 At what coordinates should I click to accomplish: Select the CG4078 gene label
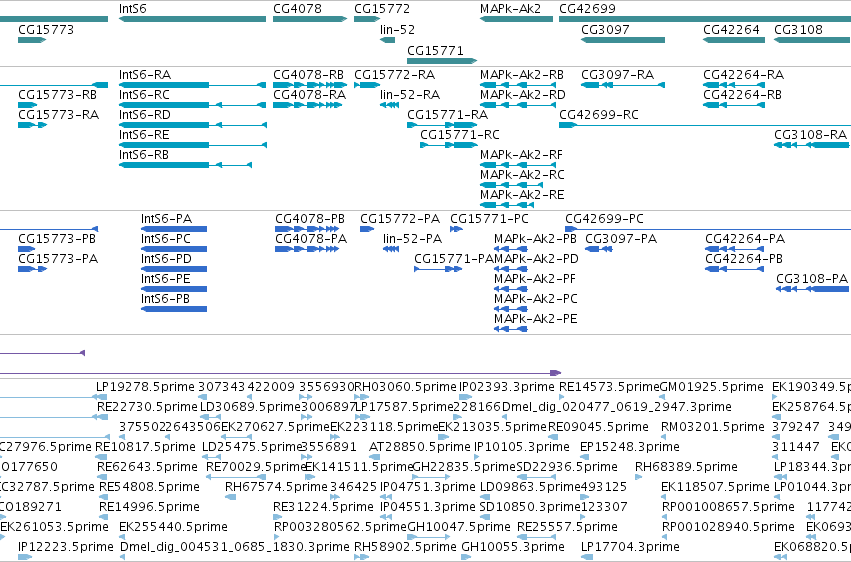coord(297,9)
